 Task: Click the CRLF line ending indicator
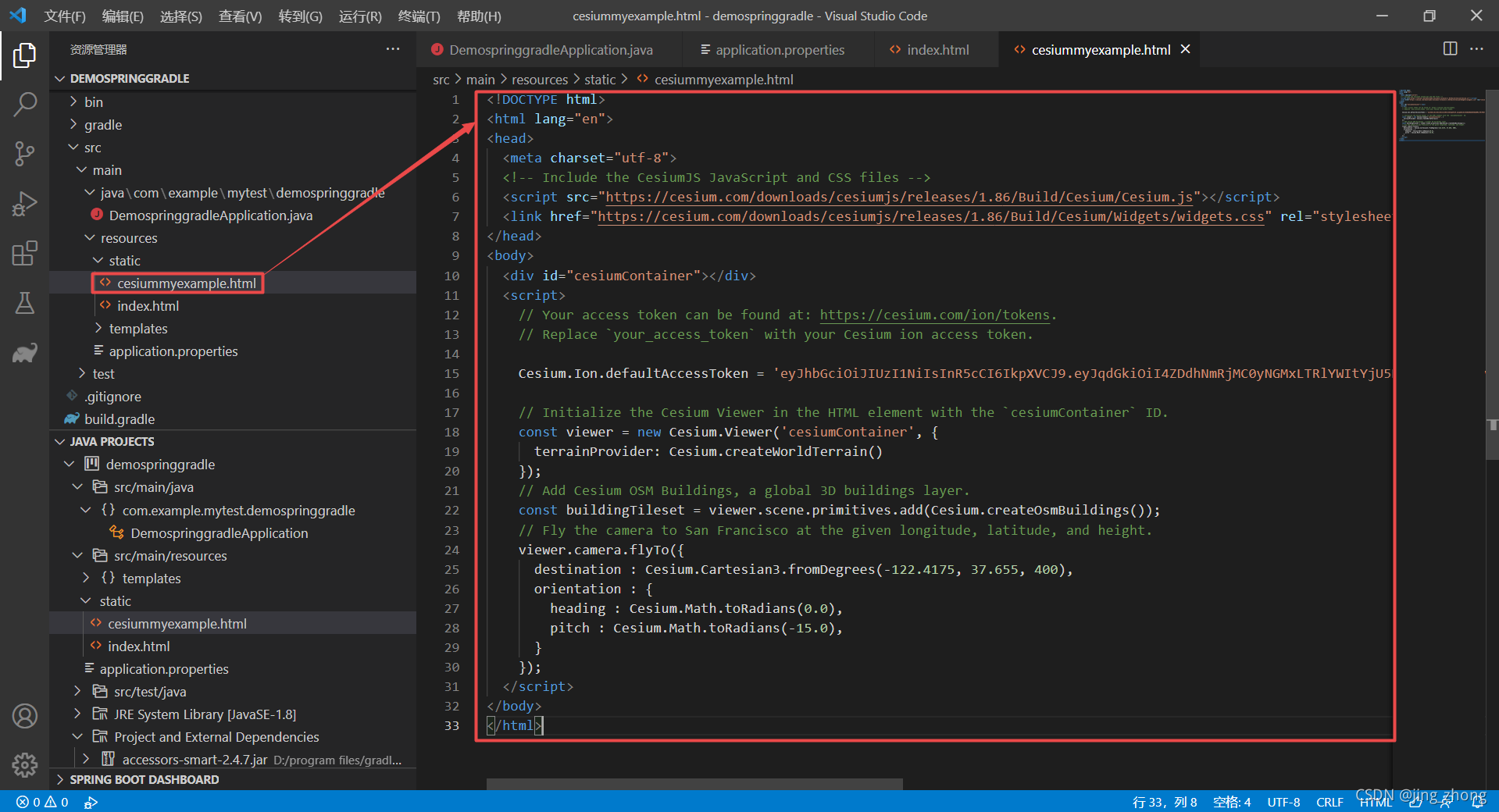click(x=1329, y=802)
